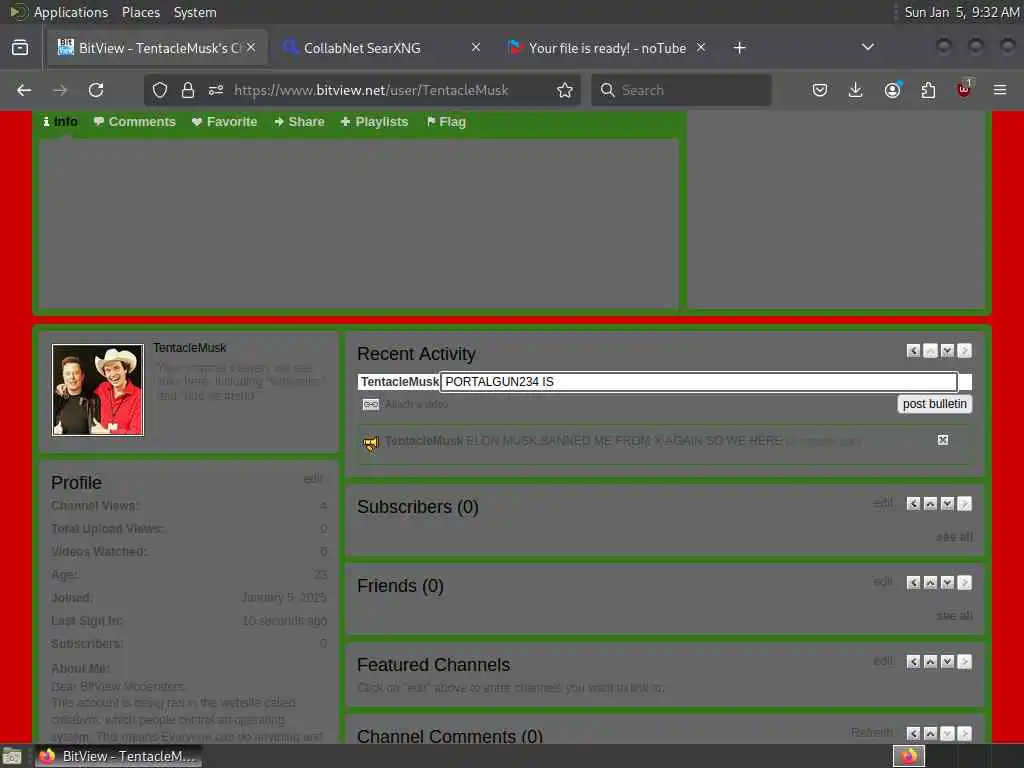Open the Playlists tab
The image size is (1024, 768).
point(374,121)
